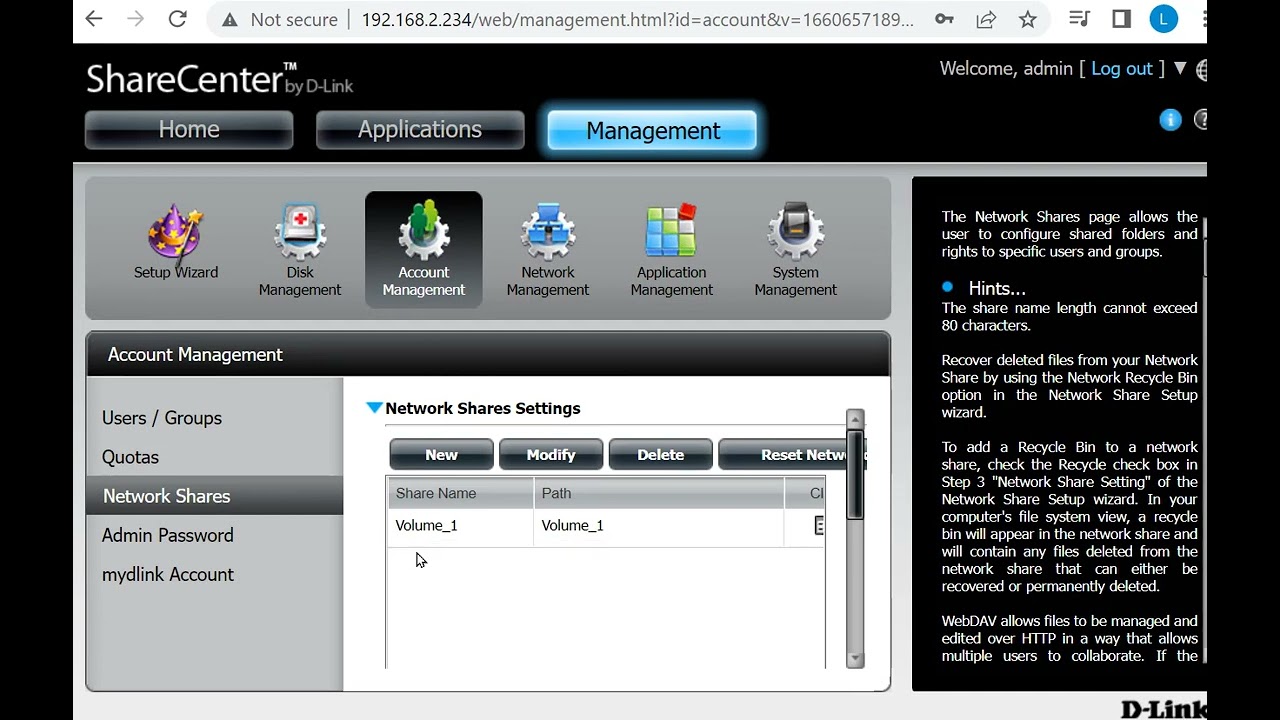This screenshot has width=1280, height=720.
Task: Open the saved passwords key icon
Action: click(944, 20)
